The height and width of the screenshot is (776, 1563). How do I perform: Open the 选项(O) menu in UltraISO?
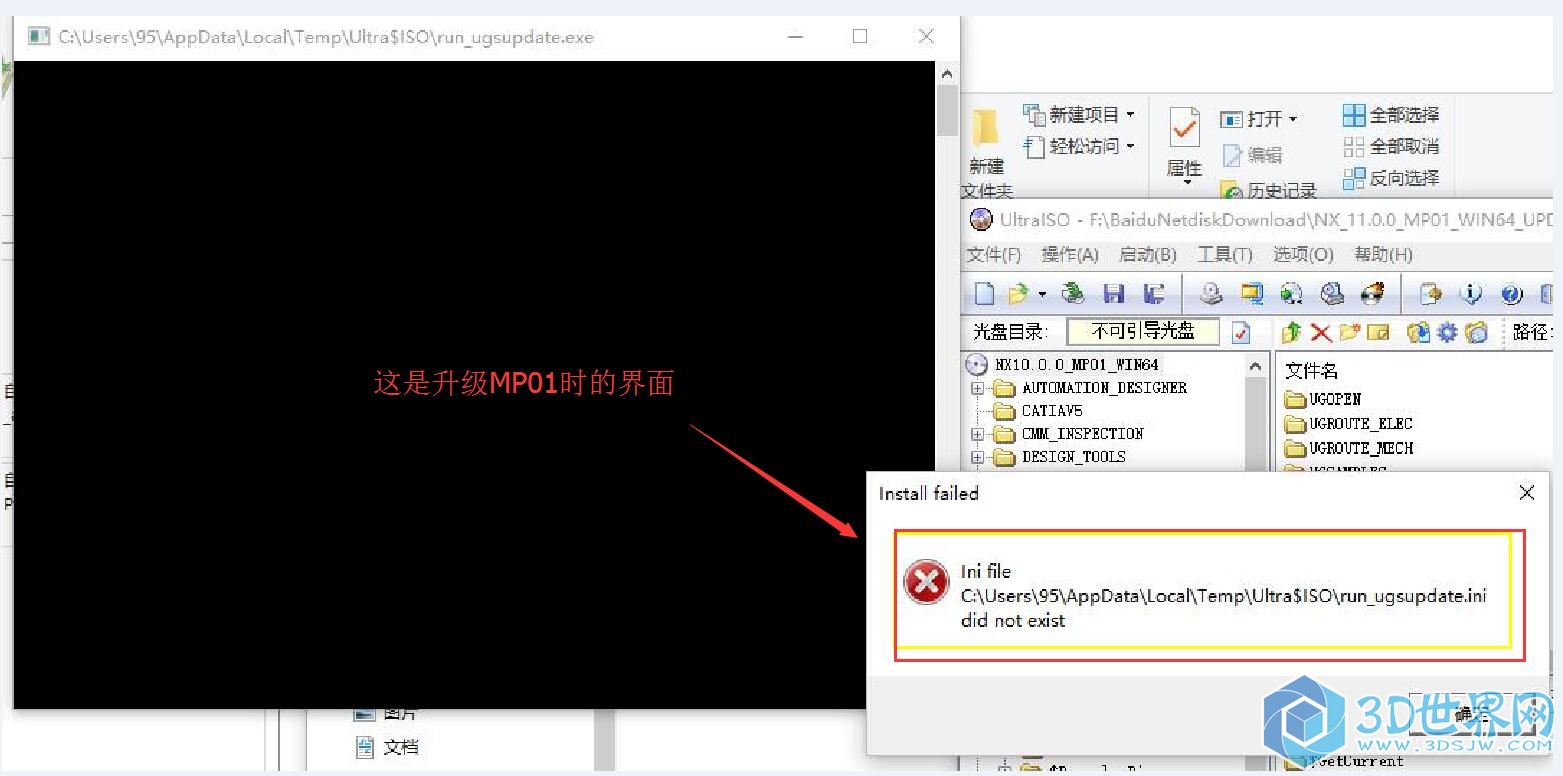(x=1303, y=255)
